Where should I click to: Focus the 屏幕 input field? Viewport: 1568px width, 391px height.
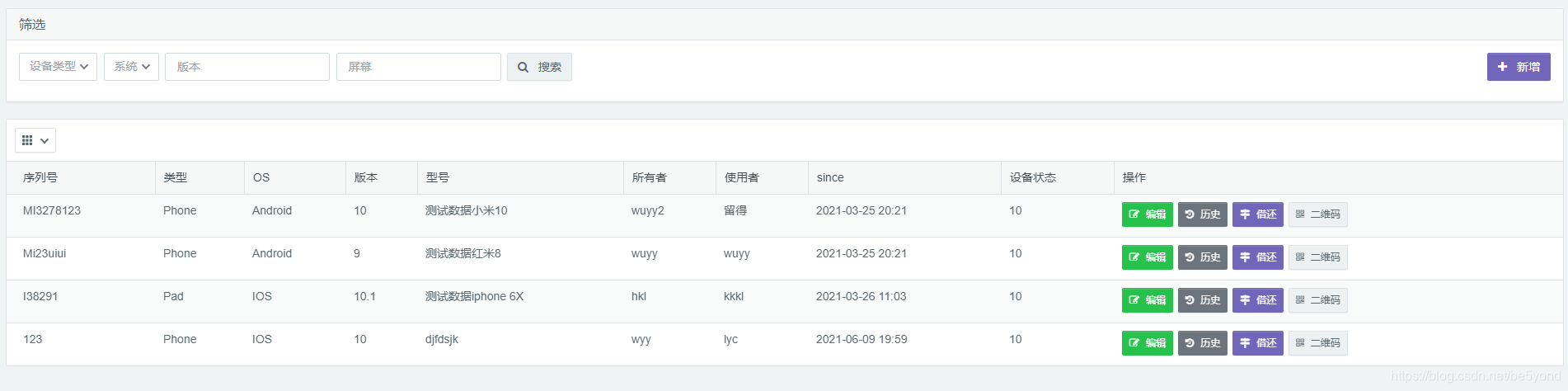(419, 67)
